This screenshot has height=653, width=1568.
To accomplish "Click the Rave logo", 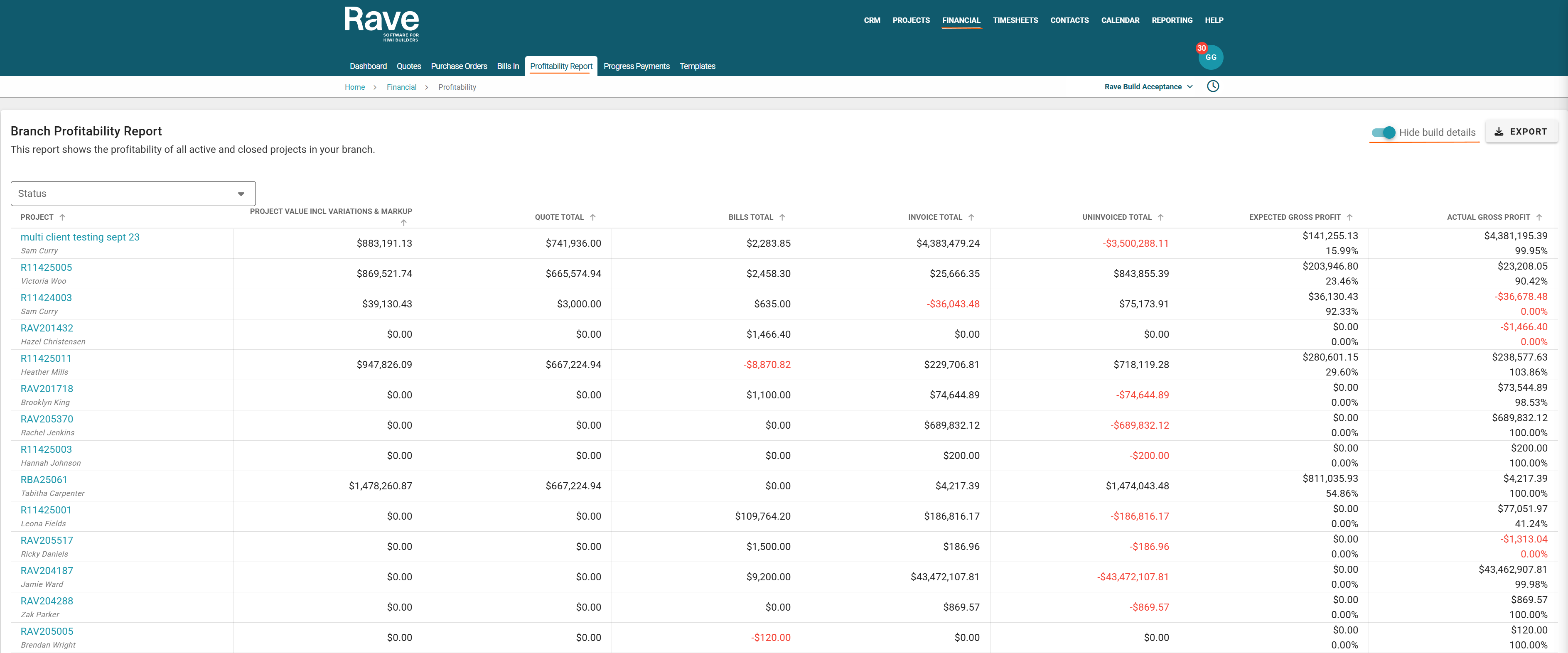I will 381,23.
